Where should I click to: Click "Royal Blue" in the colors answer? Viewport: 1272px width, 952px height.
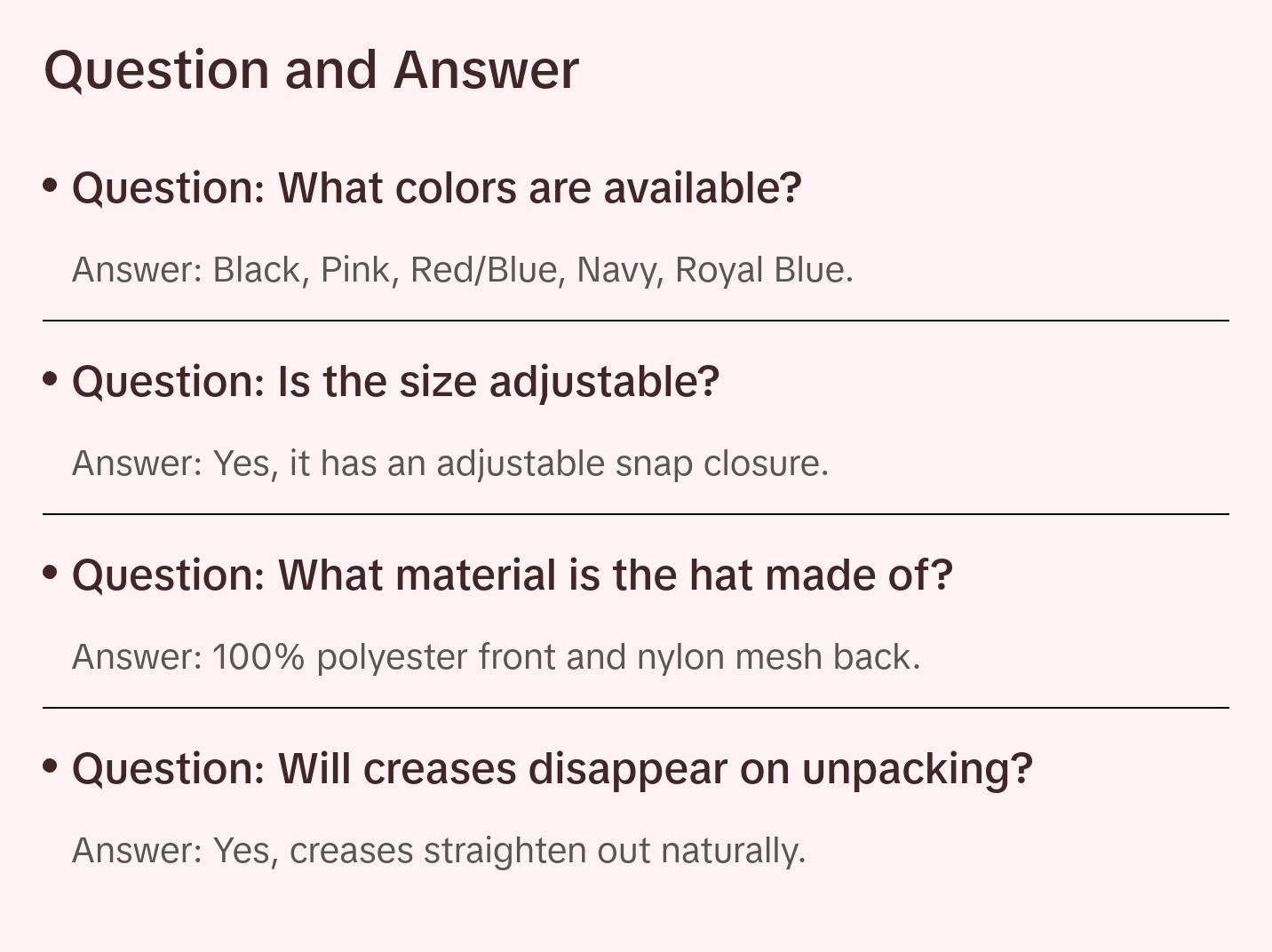coord(762,270)
